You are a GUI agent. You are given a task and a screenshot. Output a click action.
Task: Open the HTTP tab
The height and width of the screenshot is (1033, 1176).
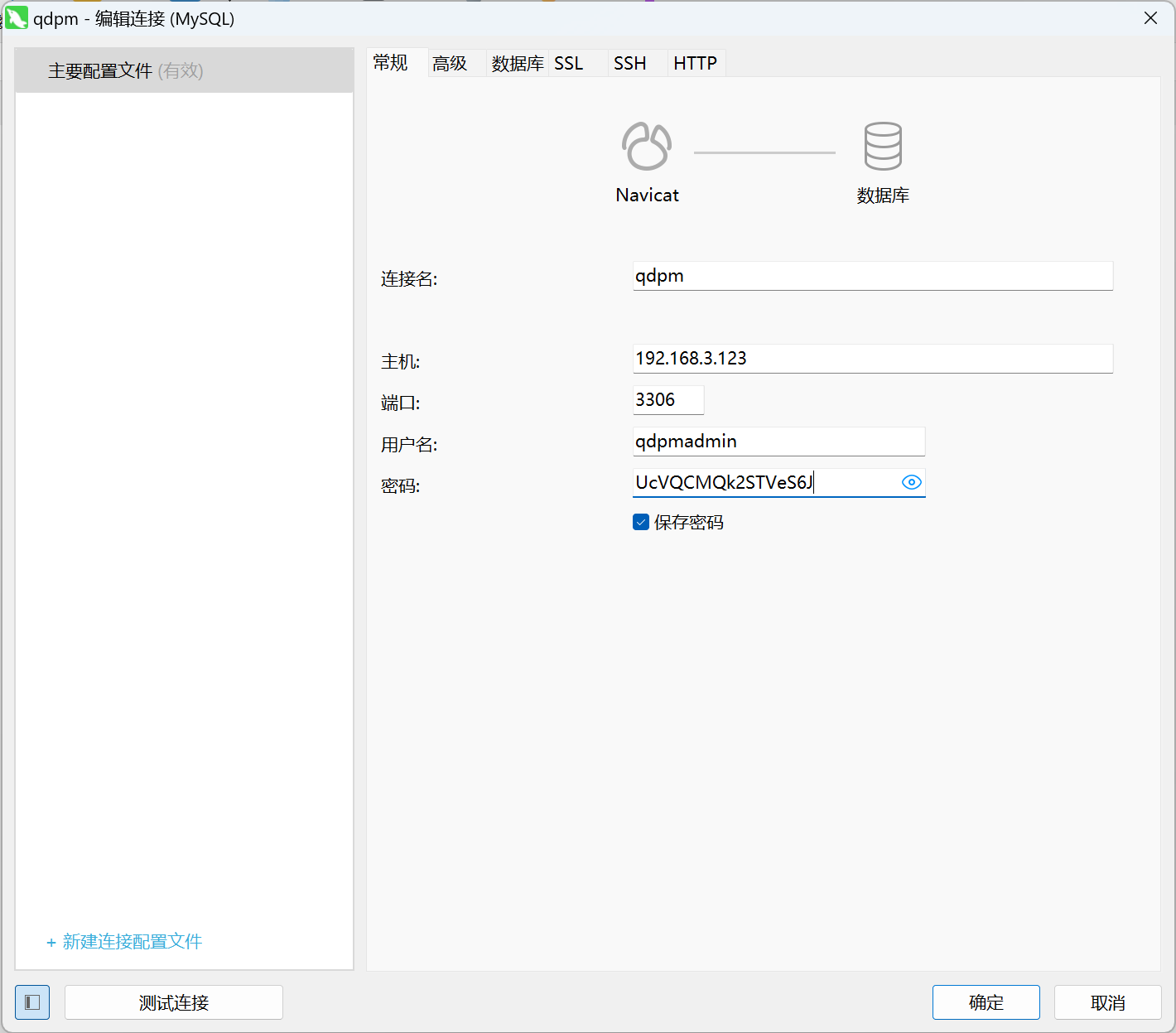click(696, 63)
